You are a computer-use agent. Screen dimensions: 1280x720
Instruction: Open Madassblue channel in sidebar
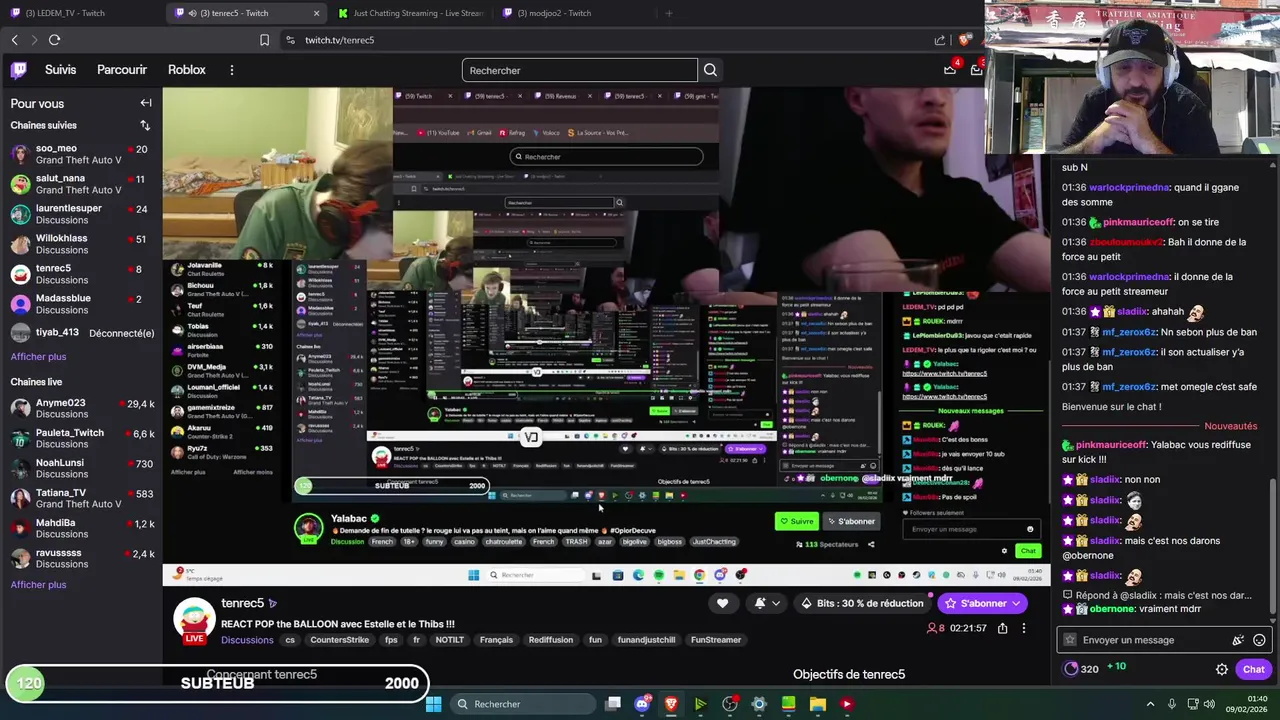[x=80, y=304]
